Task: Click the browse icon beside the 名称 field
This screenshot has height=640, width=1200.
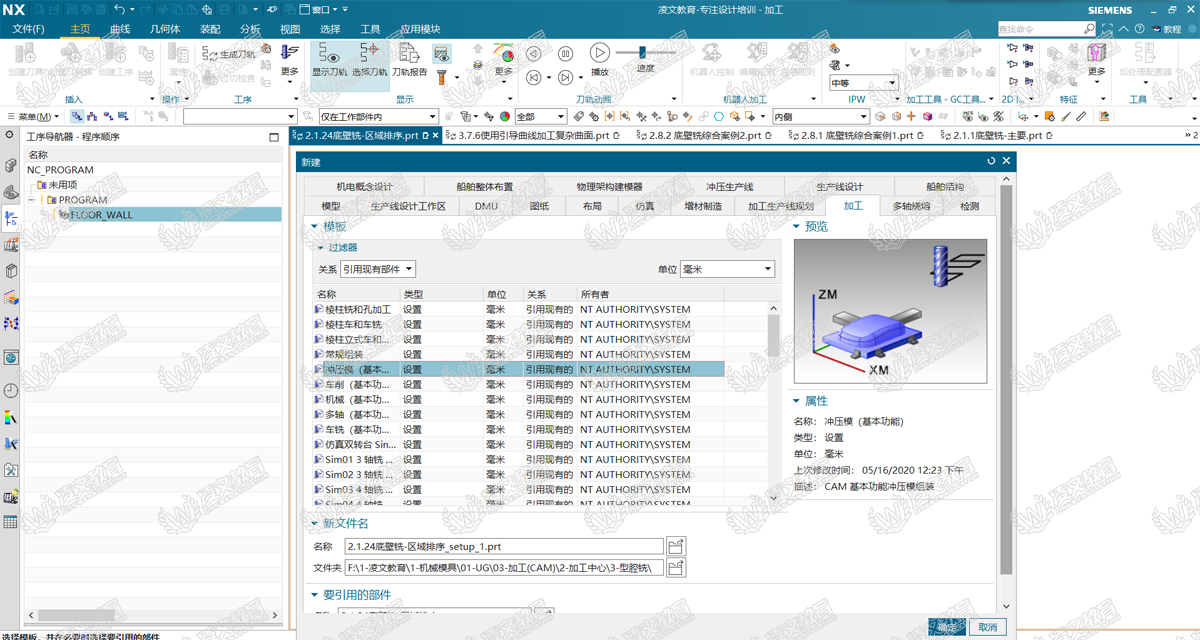Action: click(676, 547)
